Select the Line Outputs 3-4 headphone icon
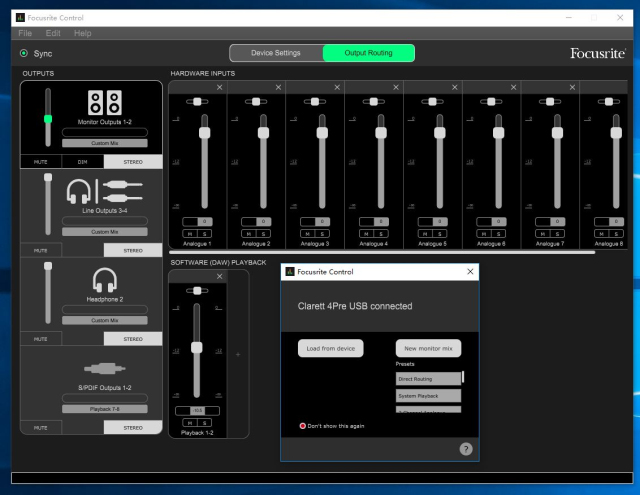The image size is (640, 495). tap(79, 192)
